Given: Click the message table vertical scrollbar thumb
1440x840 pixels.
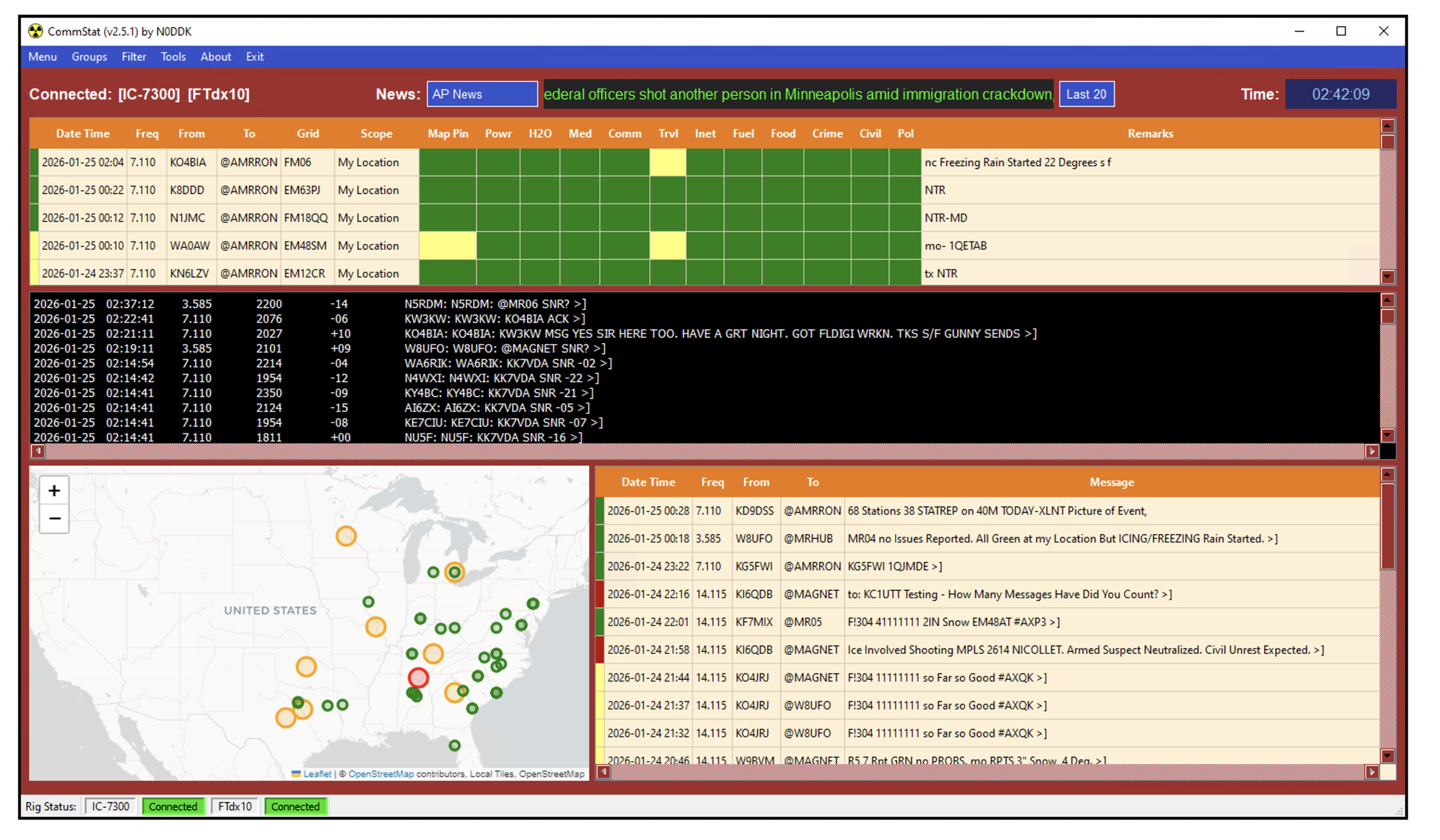Looking at the screenshot, I should click(x=1388, y=526).
